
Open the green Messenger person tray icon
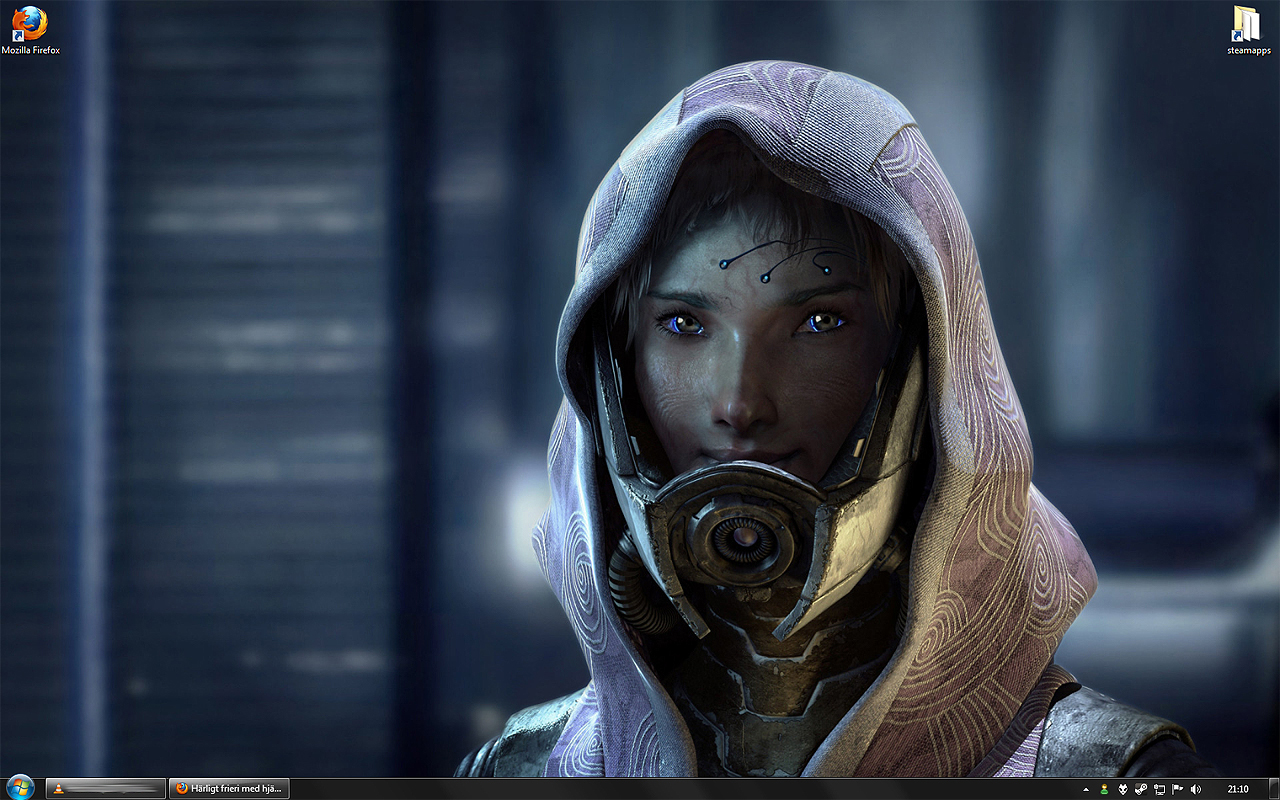[1104, 789]
